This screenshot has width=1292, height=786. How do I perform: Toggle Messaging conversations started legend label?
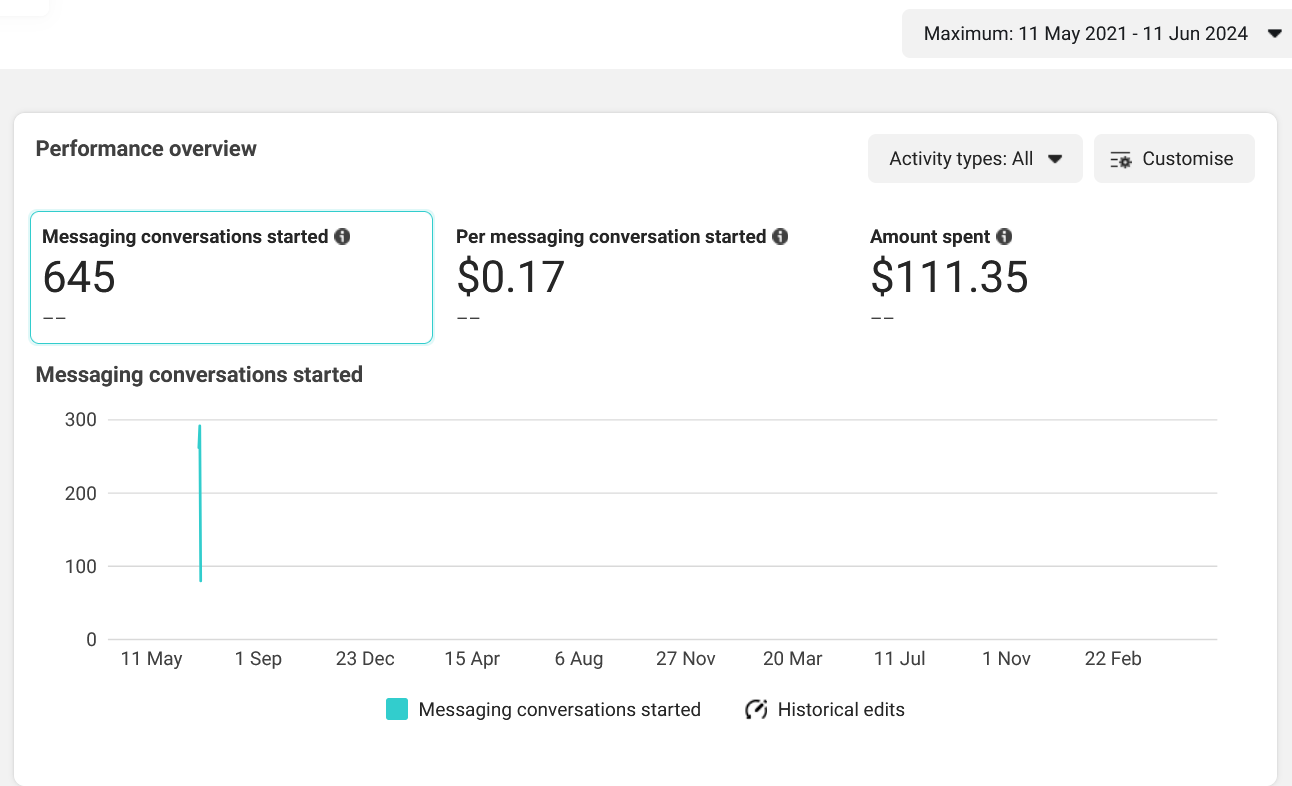(559, 710)
